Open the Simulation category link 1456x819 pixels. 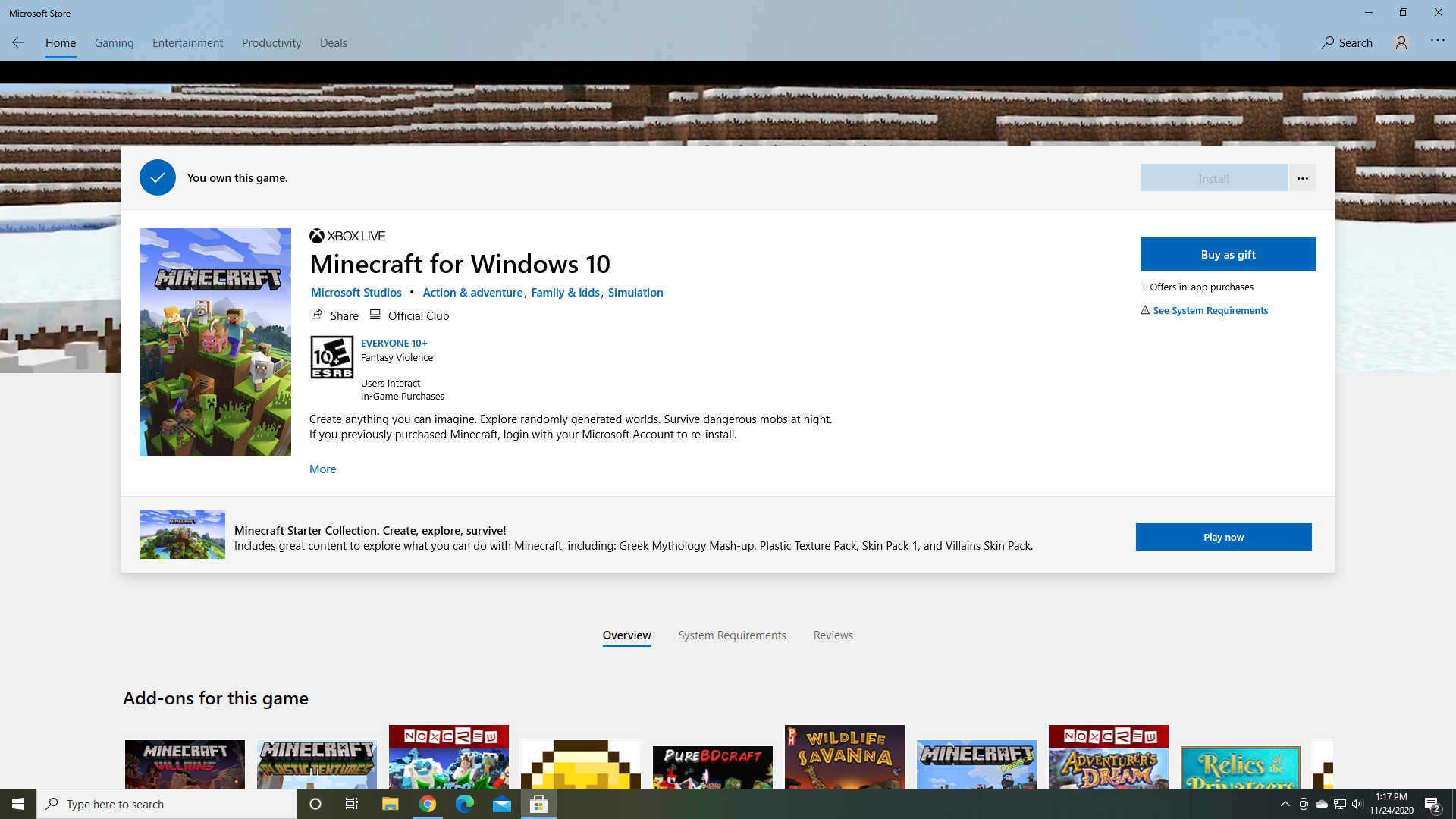pyautogui.click(x=635, y=293)
